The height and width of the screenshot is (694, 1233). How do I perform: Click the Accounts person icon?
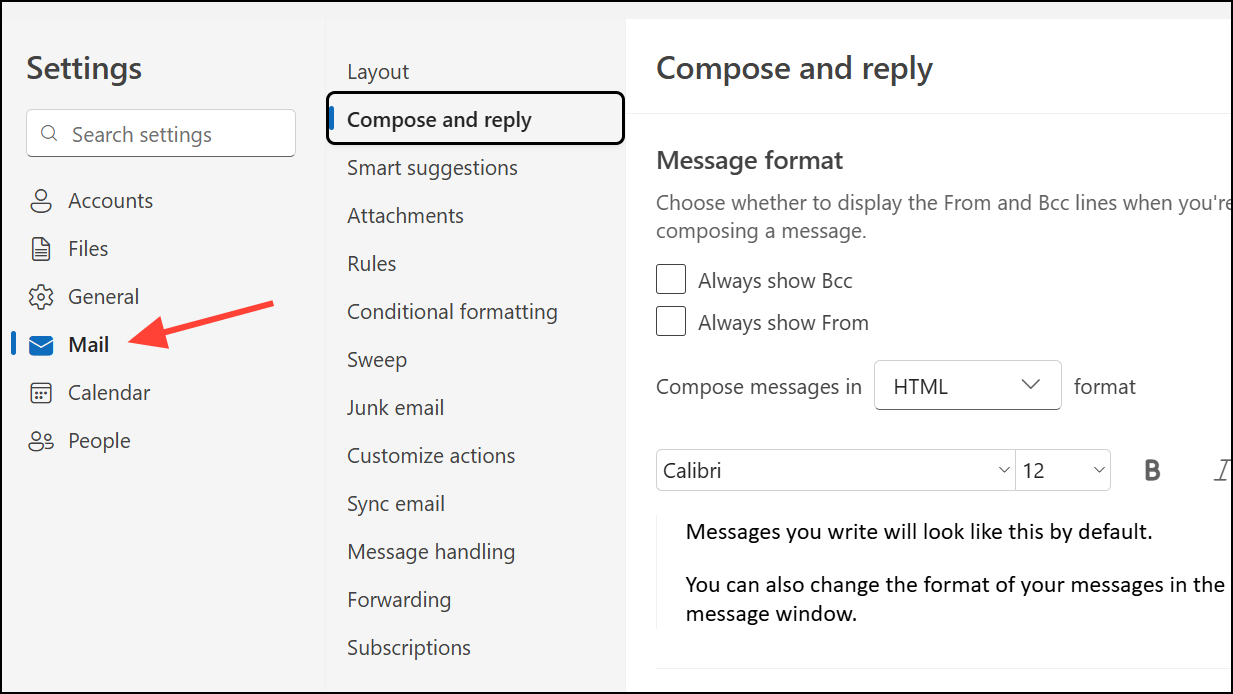(x=41, y=201)
